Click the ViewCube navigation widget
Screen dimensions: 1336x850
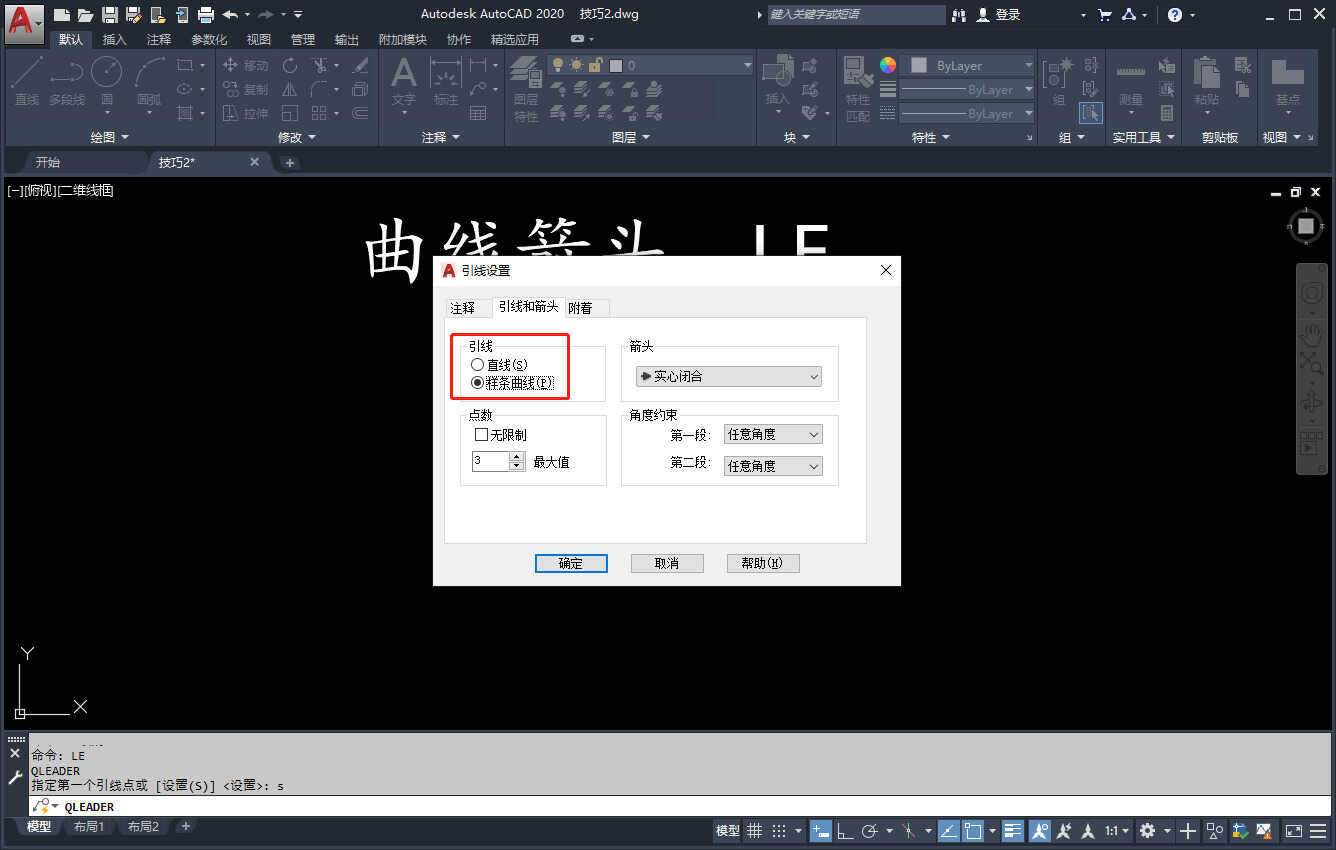click(1306, 226)
